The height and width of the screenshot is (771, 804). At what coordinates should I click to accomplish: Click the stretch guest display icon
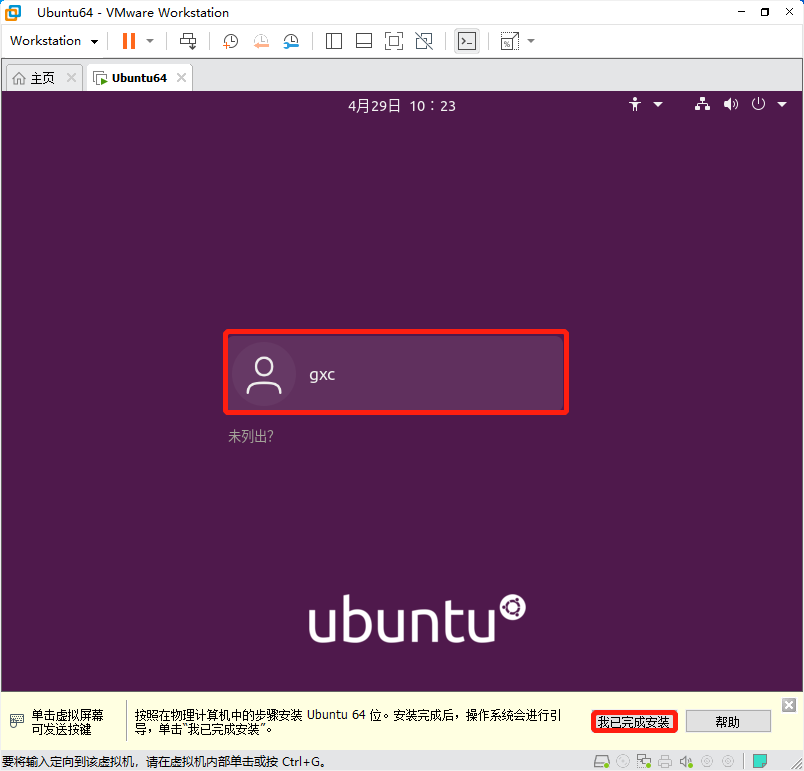(510, 41)
